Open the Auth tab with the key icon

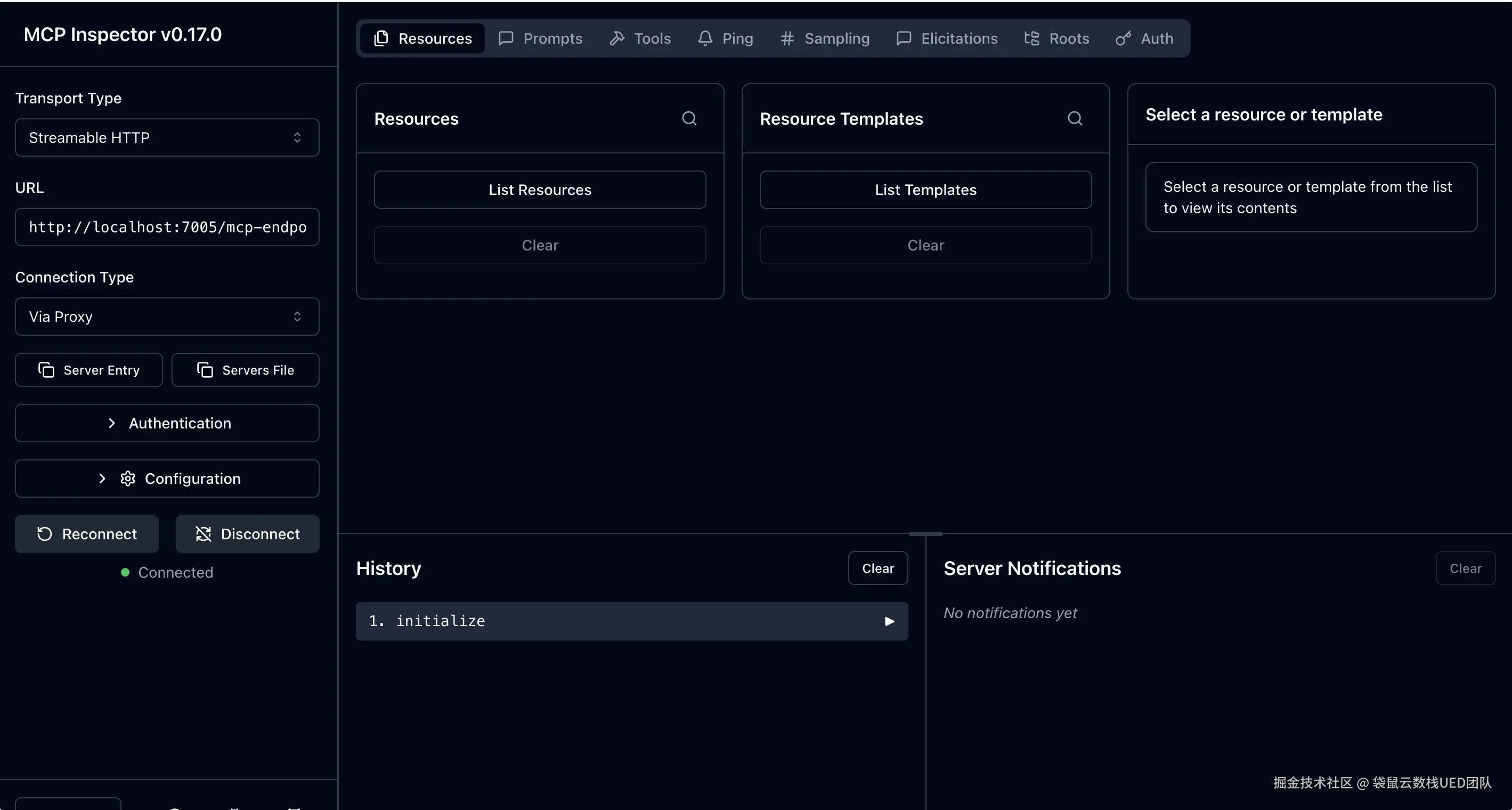tap(1144, 39)
